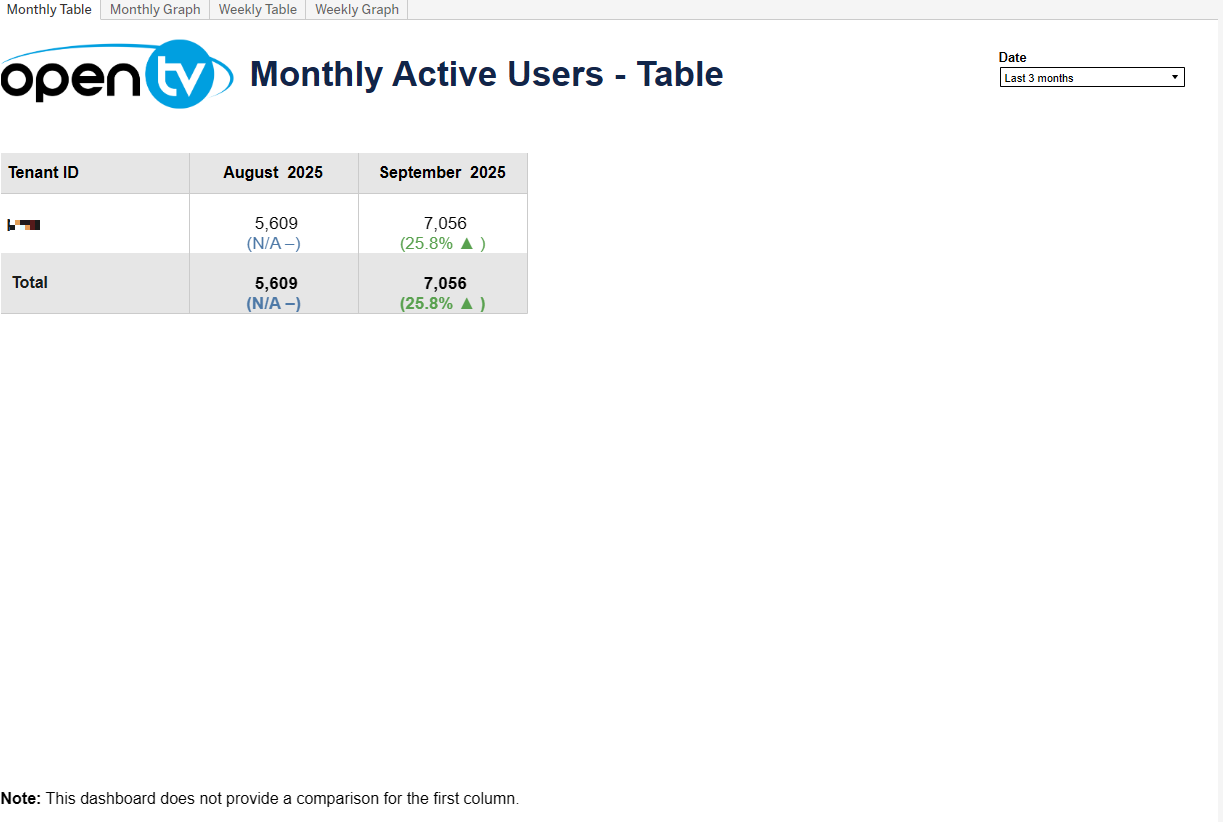
Task: Click the green up triangle in the tenant row
Action: pyautogui.click(x=466, y=243)
